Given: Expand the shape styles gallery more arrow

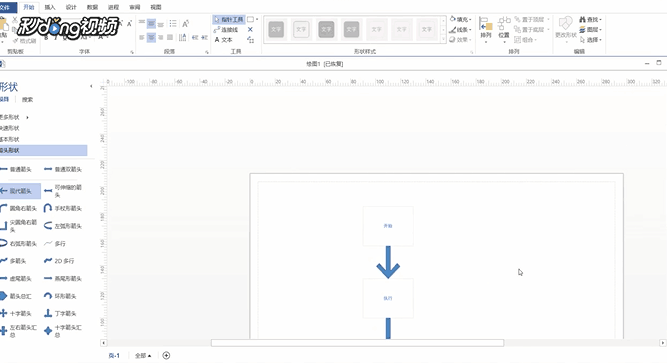Looking at the screenshot, I should 443,40.
